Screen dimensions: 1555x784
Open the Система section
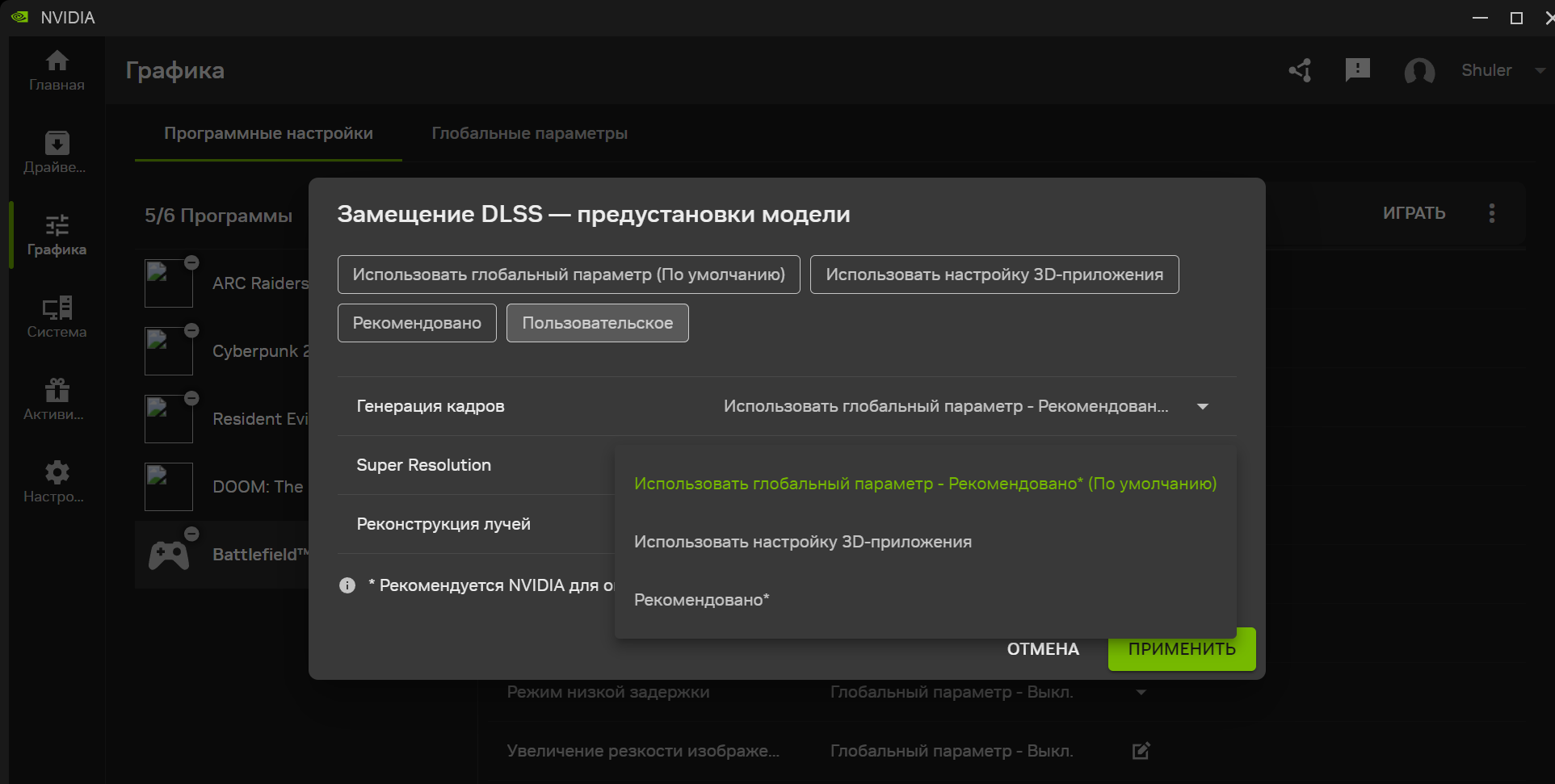coord(57,317)
